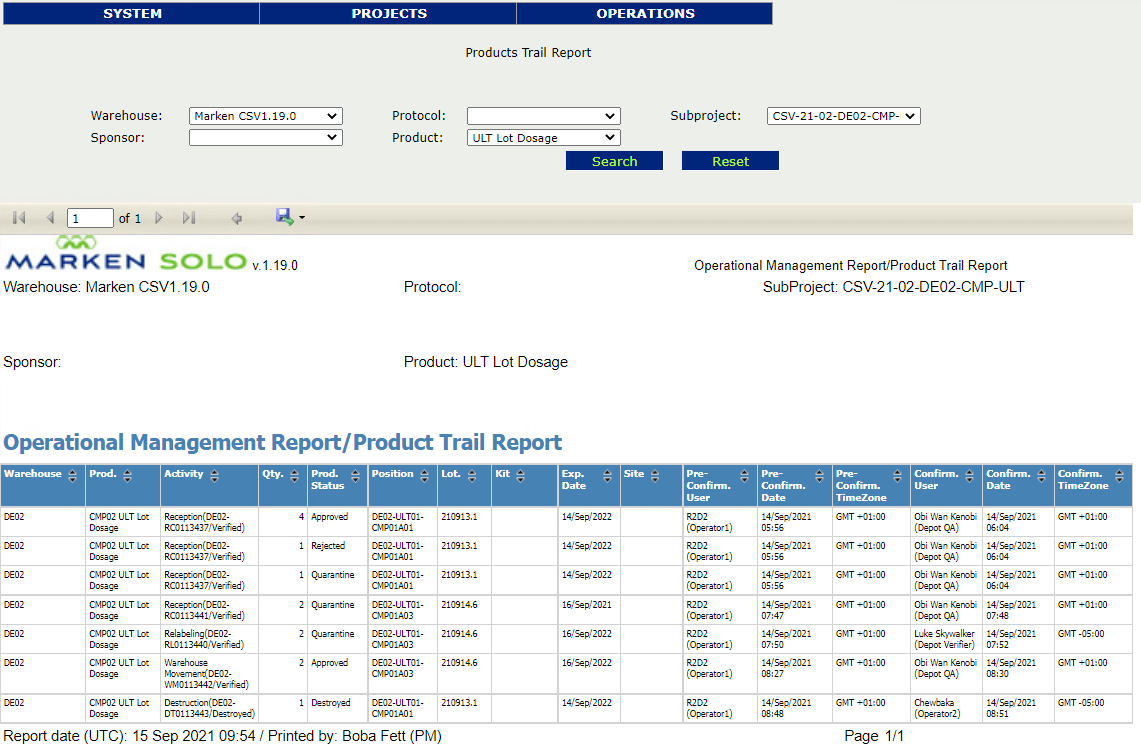
Task: Sort table by Warehouse column
Action: coord(72,476)
